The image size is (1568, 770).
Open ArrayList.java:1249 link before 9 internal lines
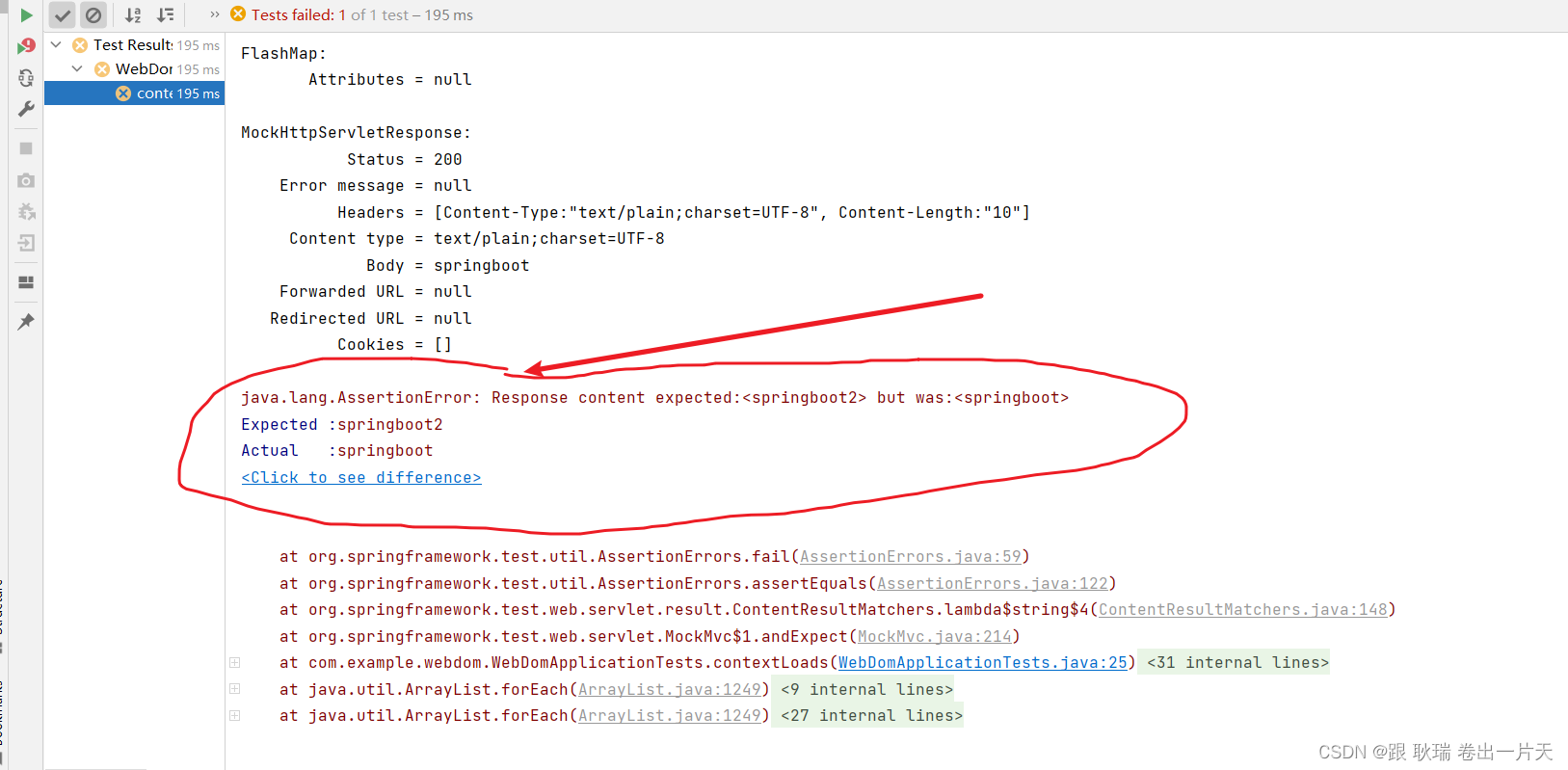(670, 689)
